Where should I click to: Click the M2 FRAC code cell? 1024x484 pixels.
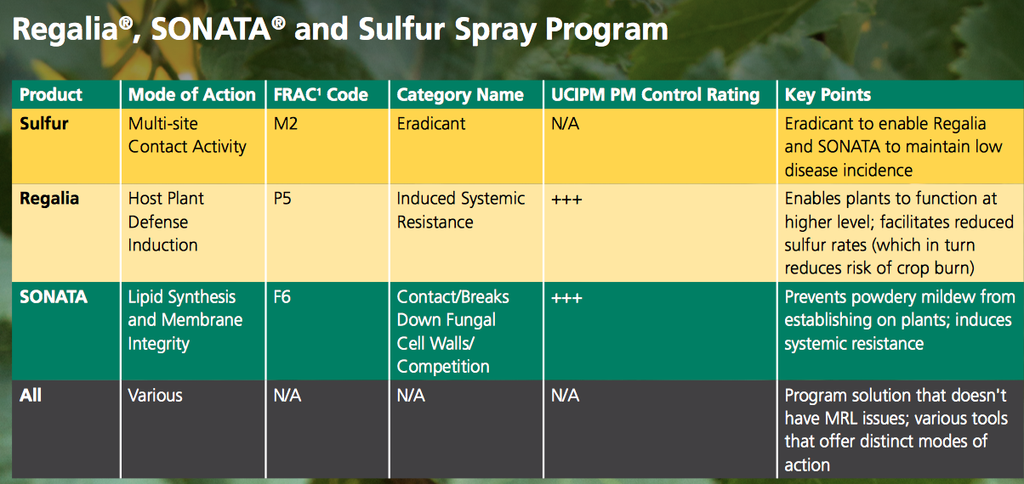(286, 123)
